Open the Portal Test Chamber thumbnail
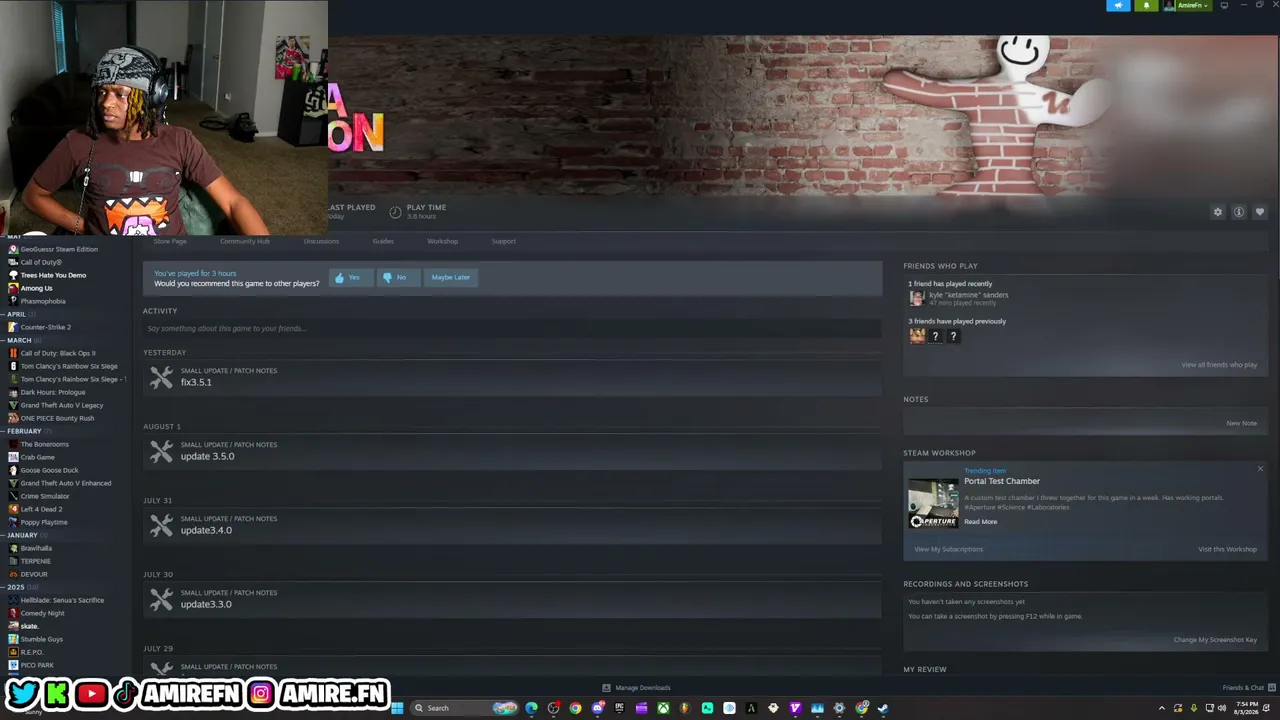Screen dimensions: 1280x720 [933, 503]
